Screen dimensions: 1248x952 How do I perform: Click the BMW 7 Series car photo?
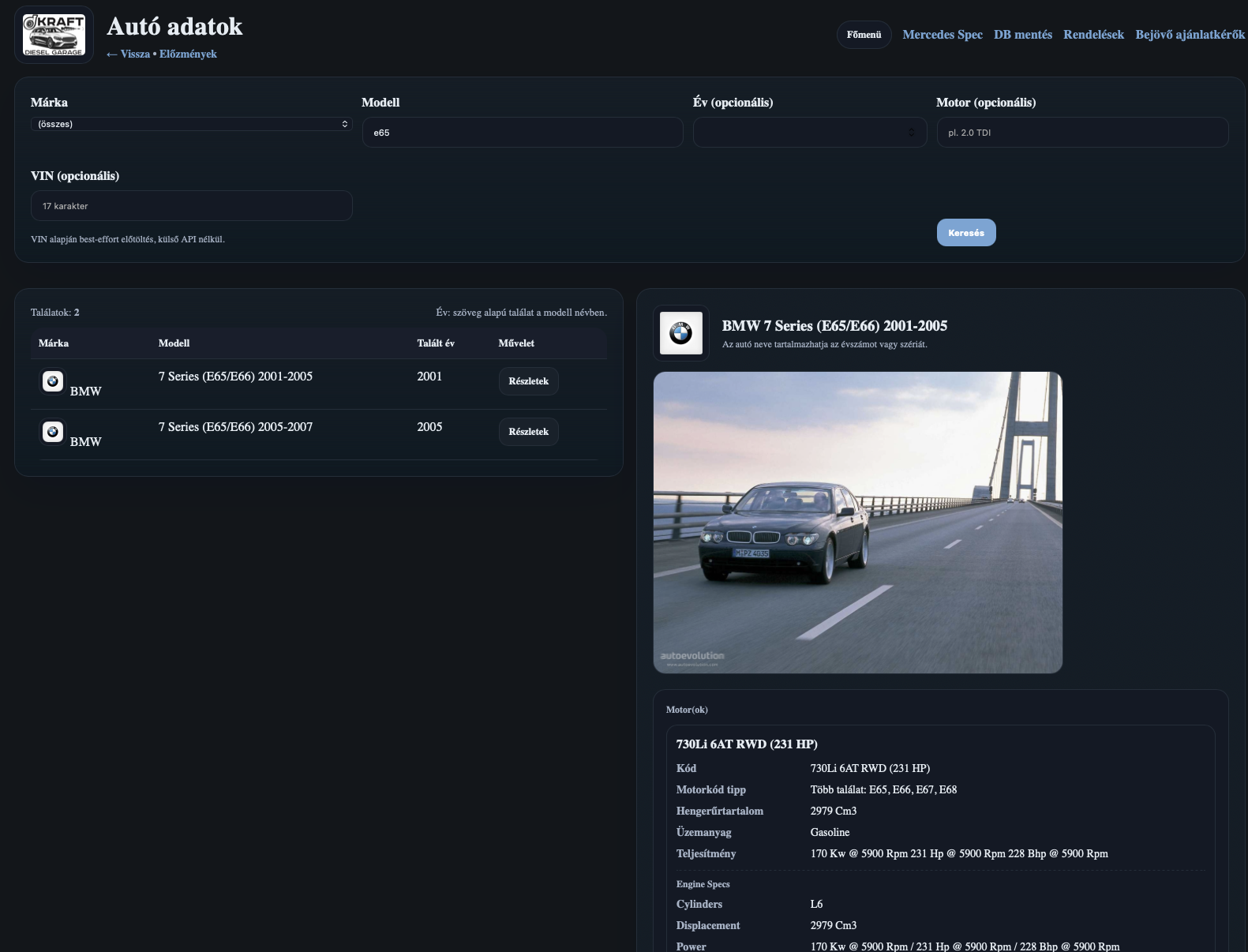[x=857, y=523]
